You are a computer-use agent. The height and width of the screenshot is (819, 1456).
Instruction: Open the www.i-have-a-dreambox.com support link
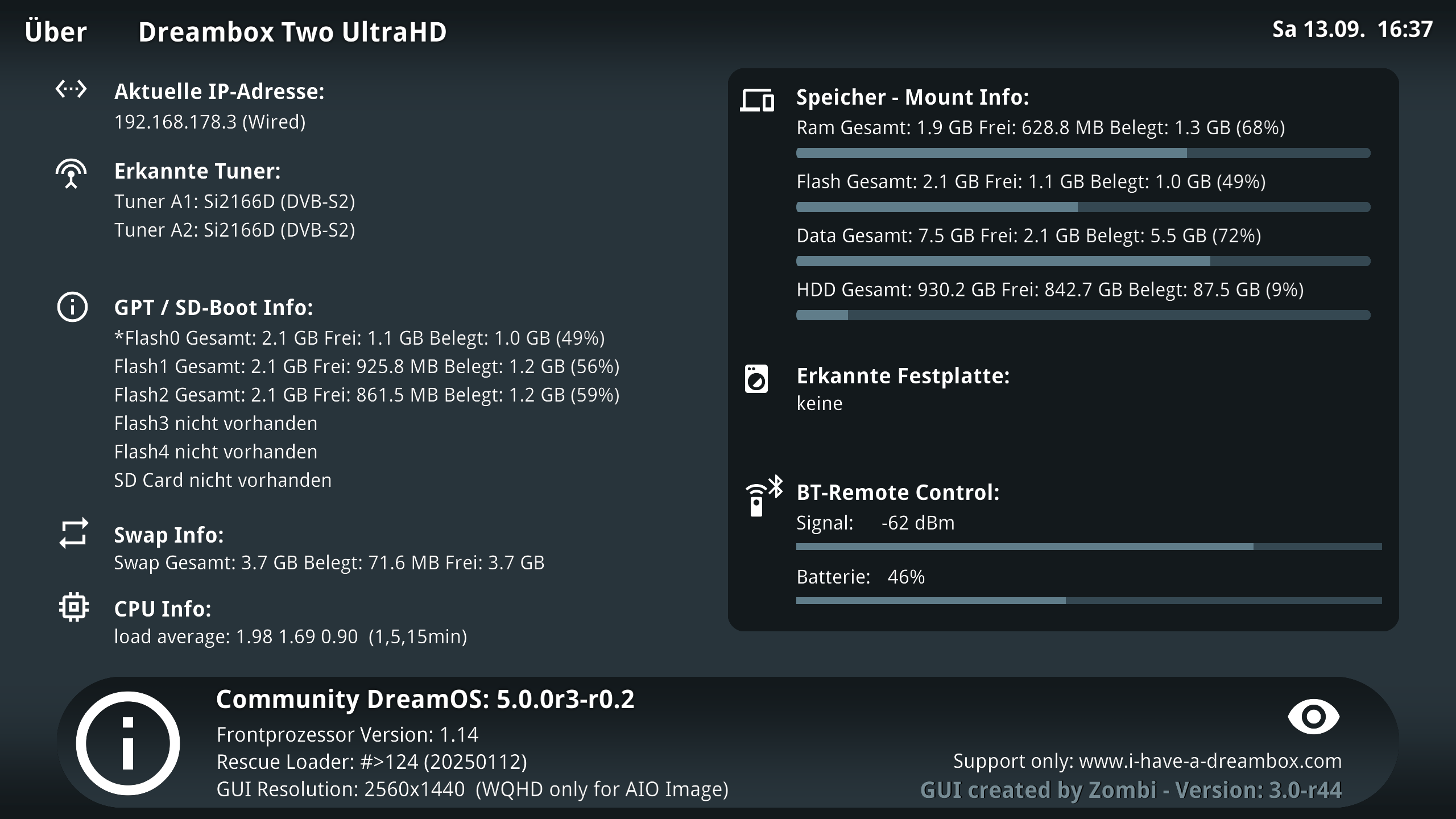click(x=1210, y=761)
